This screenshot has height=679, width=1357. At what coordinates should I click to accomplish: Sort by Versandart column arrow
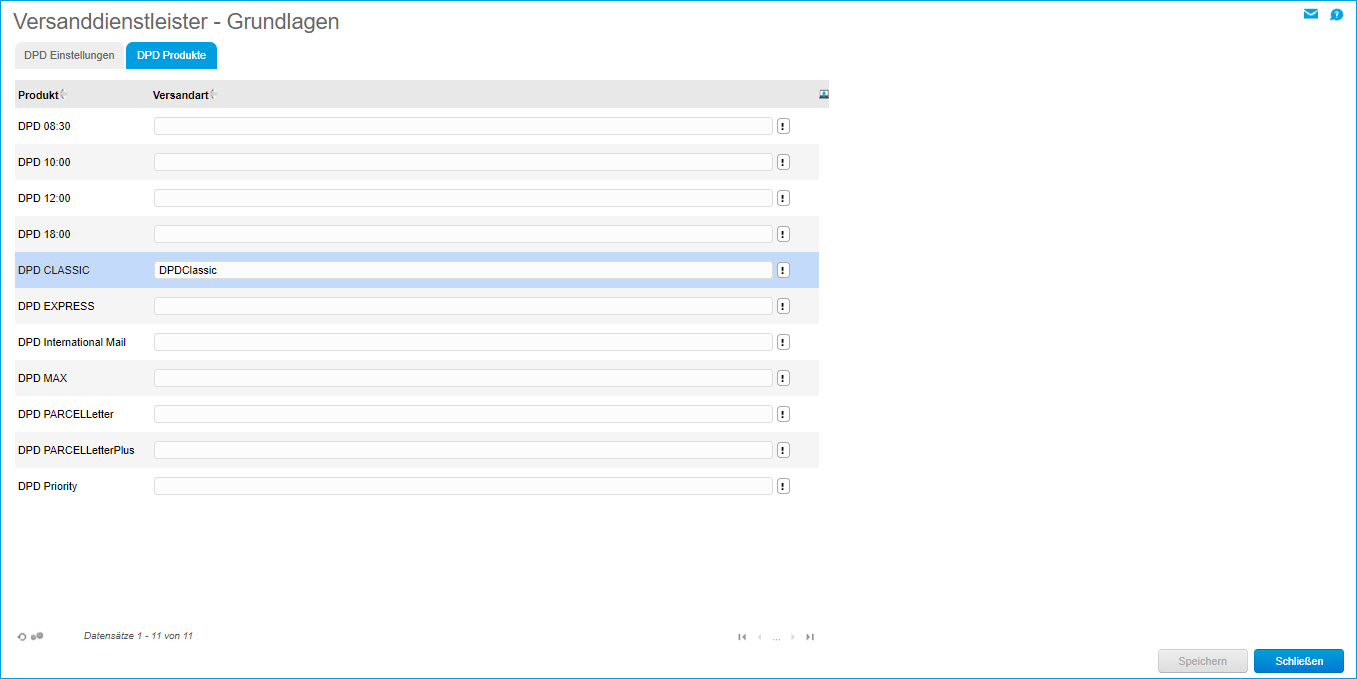point(213,94)
